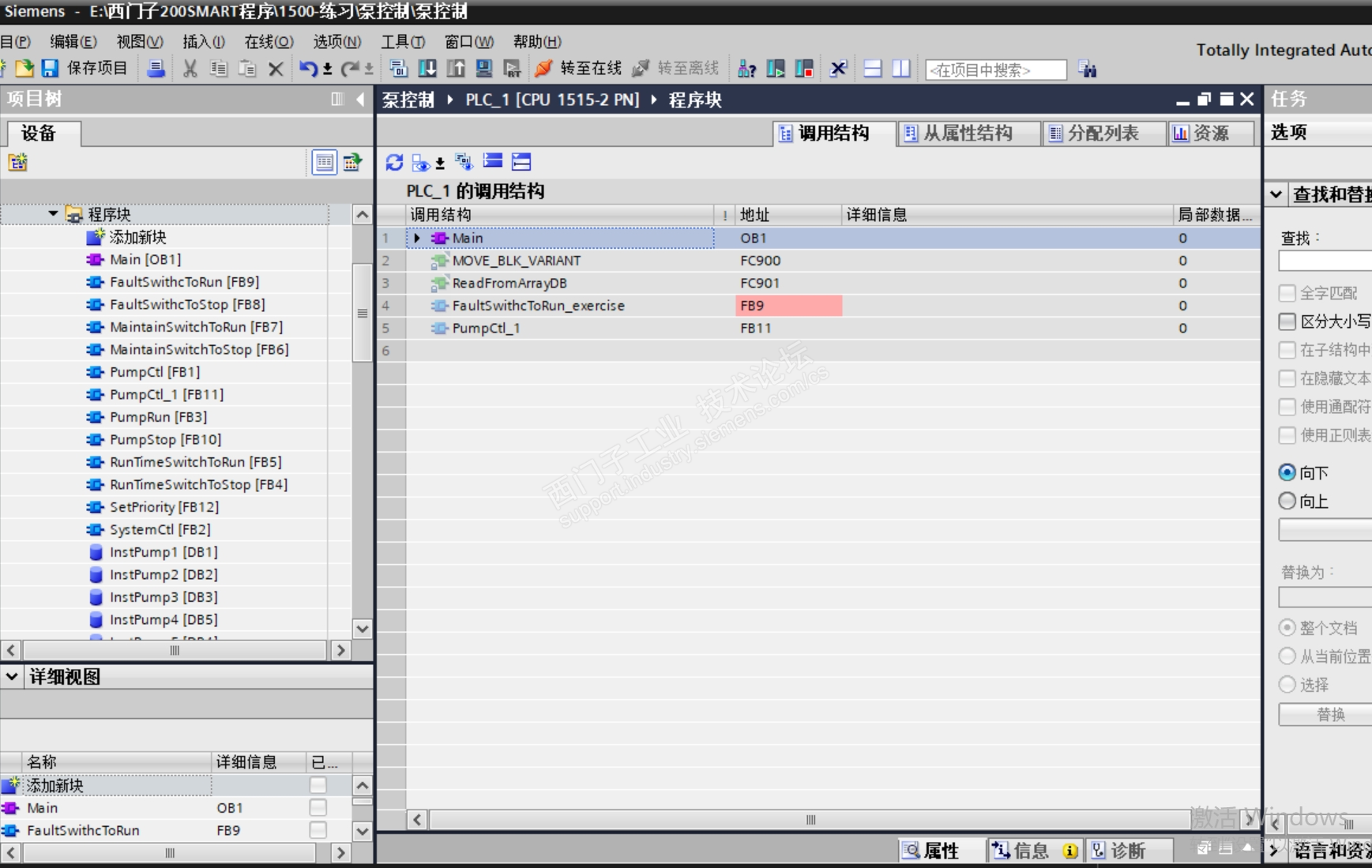Open the 属性 inspector tab
1372x868 pixels.
point(941,851)
